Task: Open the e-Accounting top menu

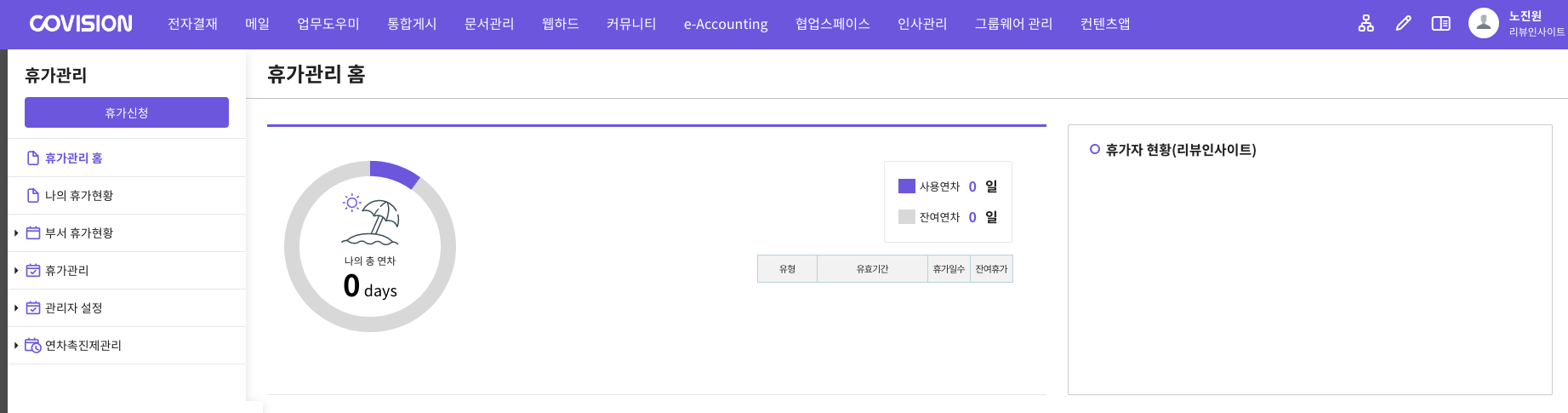Action: click(725, 24)
